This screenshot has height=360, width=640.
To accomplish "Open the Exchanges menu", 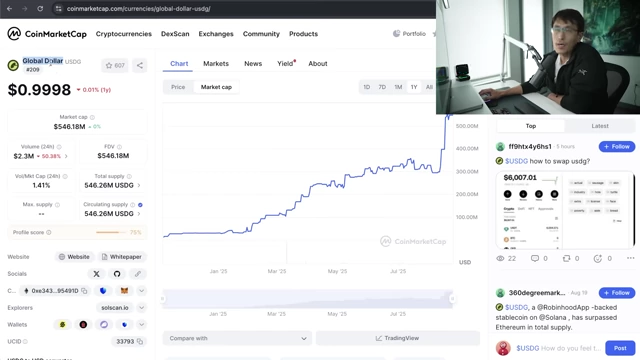I will coord(216,34).
